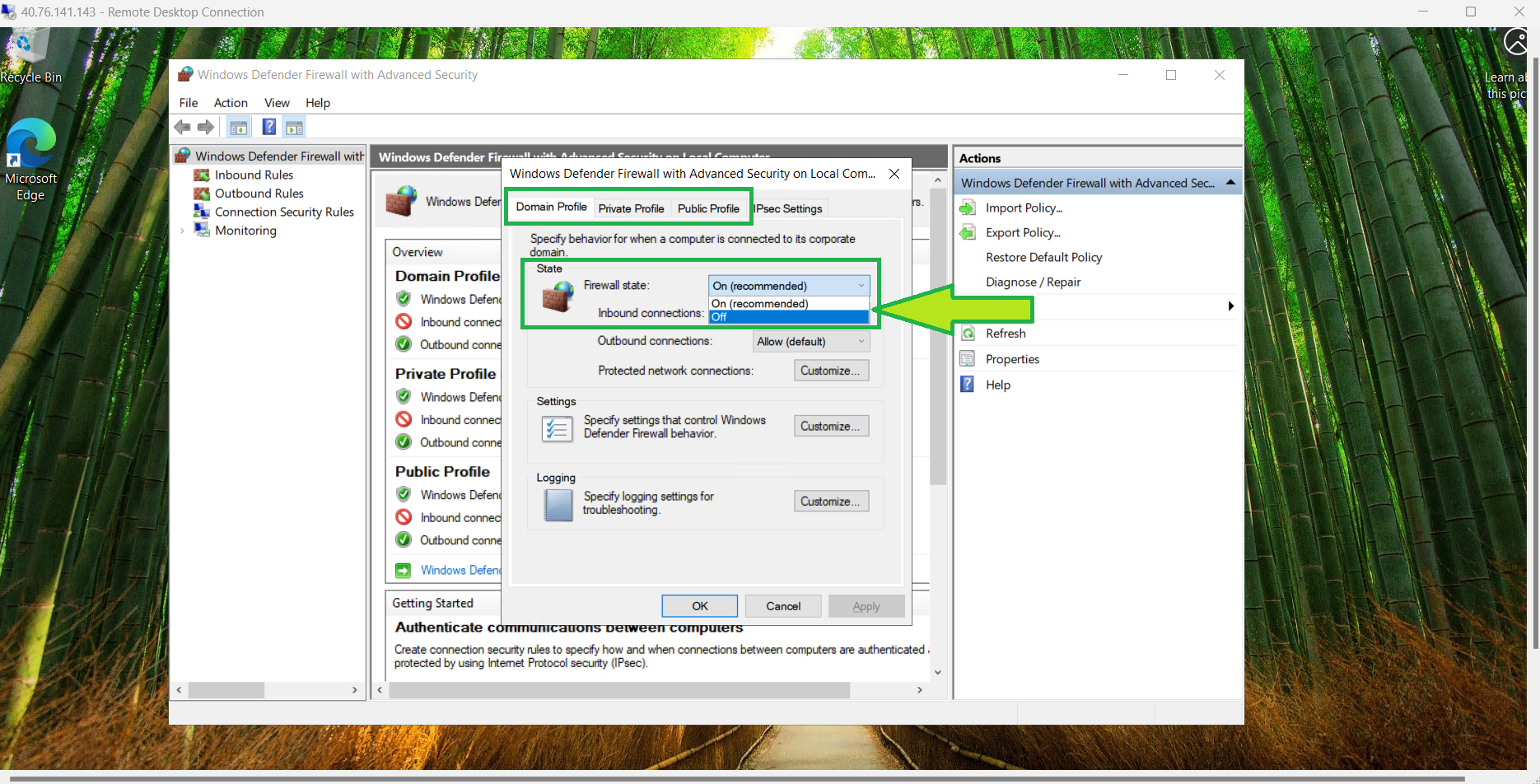Expand the Monitoring tree node
Screen dimensions: 1540x784
[x=182, y=231]
